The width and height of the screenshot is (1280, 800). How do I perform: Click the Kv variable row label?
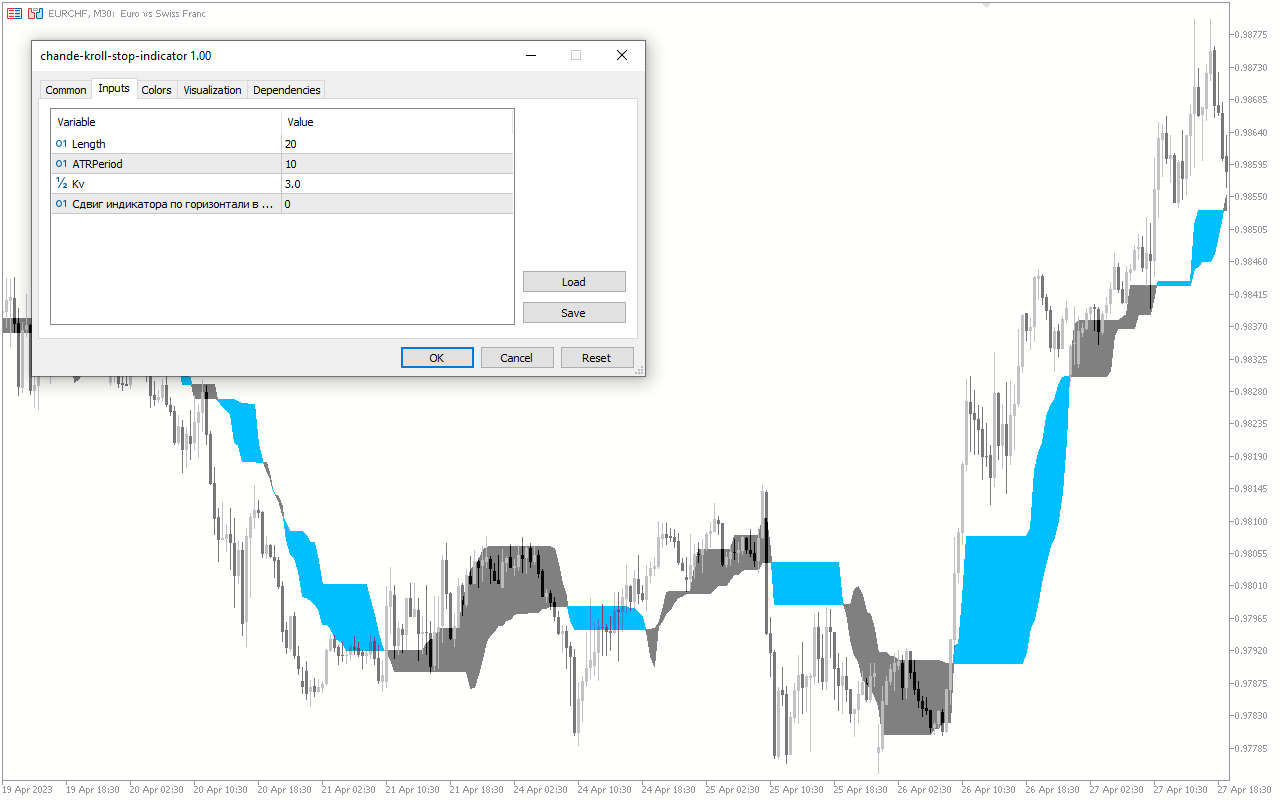click(x=79, y=184)
